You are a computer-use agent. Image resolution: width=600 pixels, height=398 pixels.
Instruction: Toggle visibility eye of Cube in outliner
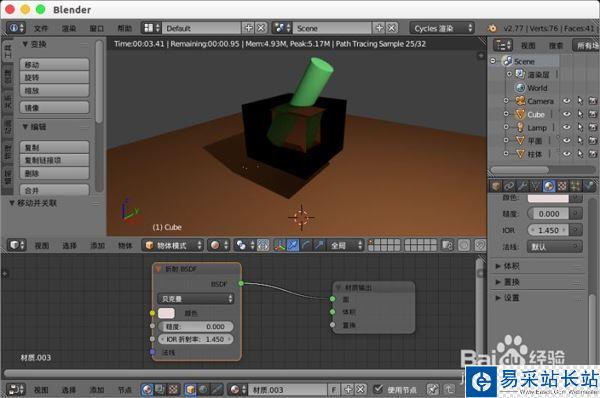[x=567, y=114]
